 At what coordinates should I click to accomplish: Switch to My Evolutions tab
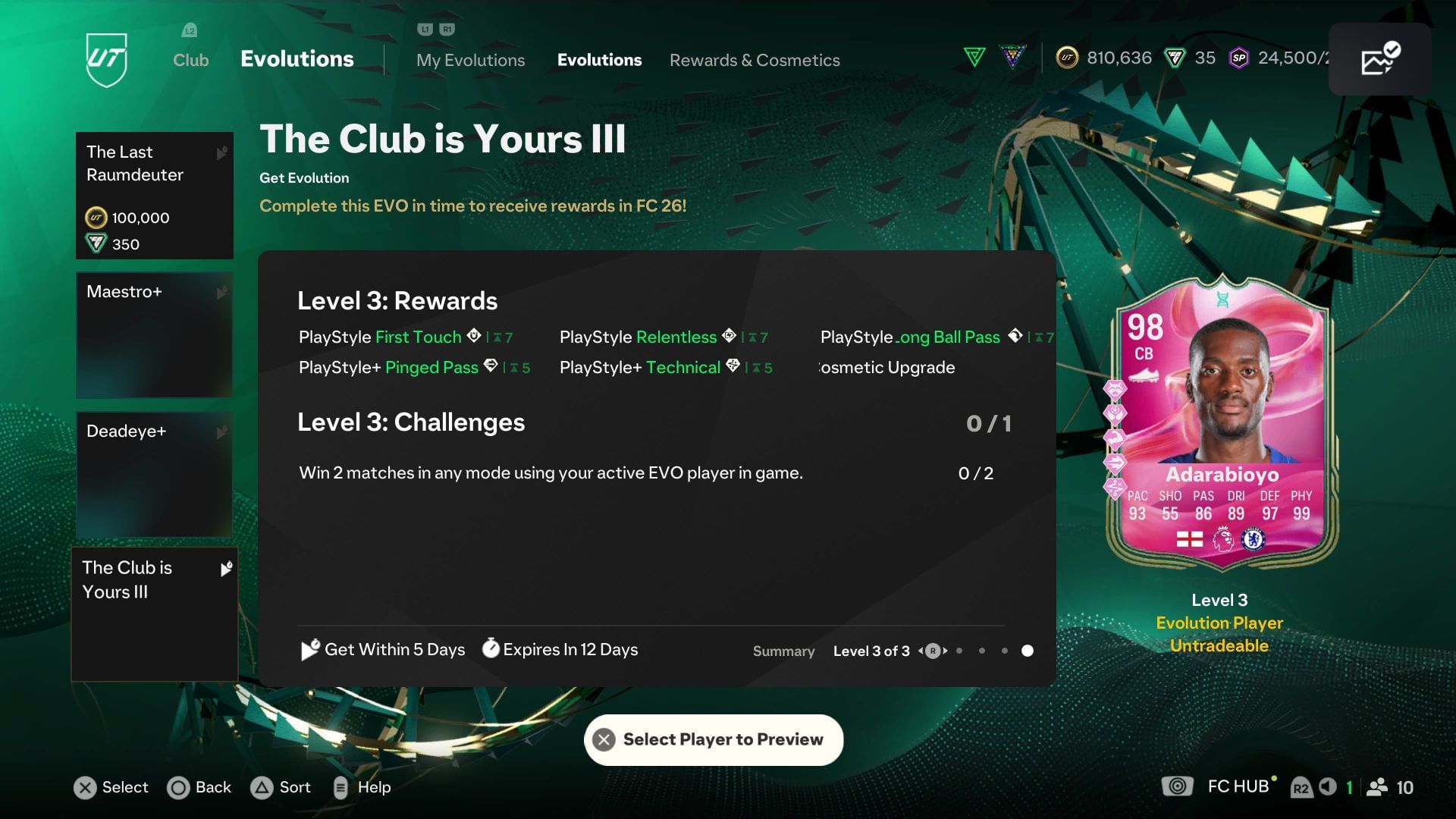pos(470,60)
